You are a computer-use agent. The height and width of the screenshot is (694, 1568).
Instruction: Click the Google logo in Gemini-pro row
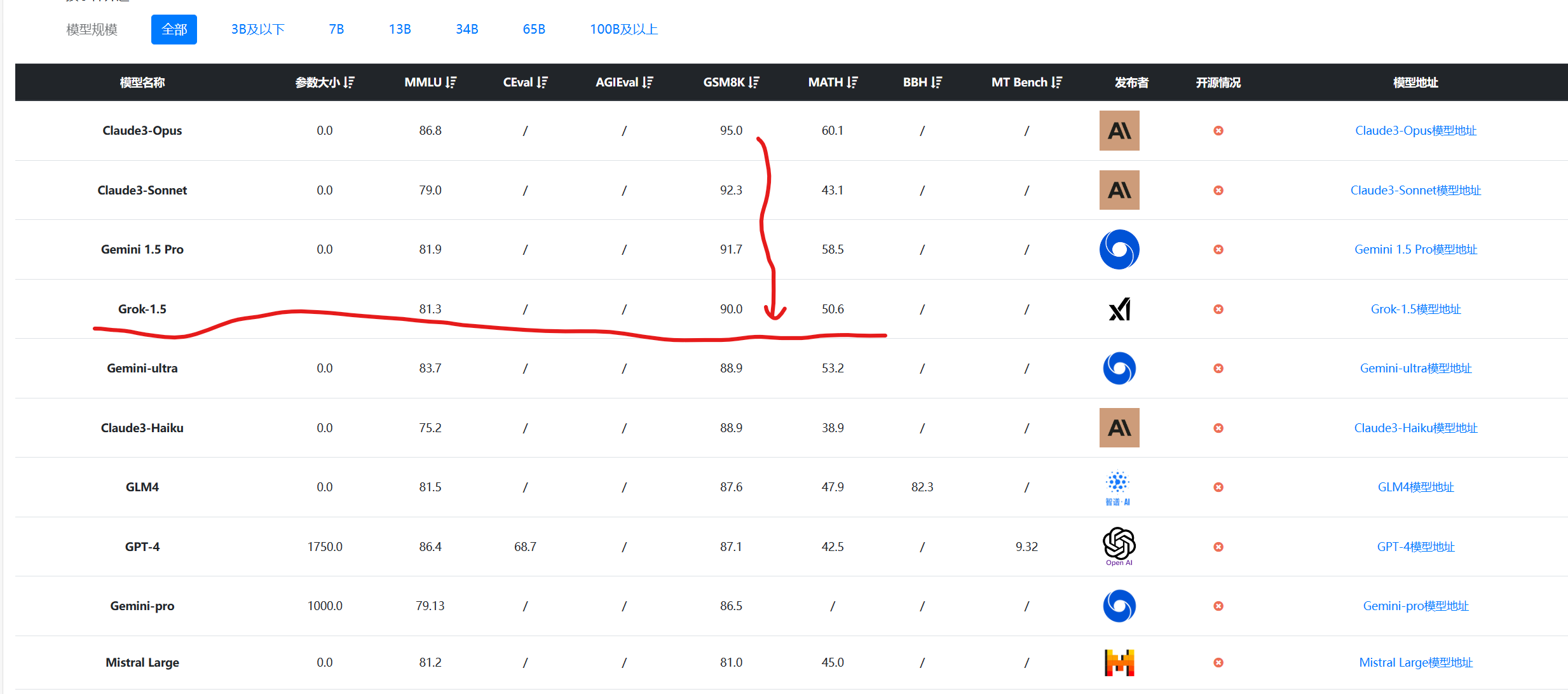1119,606
